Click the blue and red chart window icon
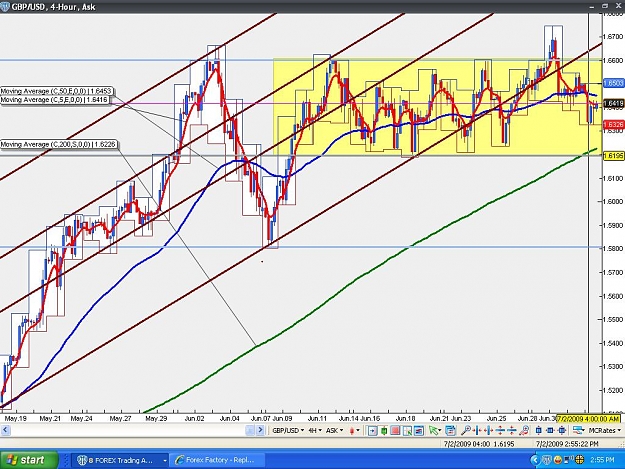 (419, 430)
